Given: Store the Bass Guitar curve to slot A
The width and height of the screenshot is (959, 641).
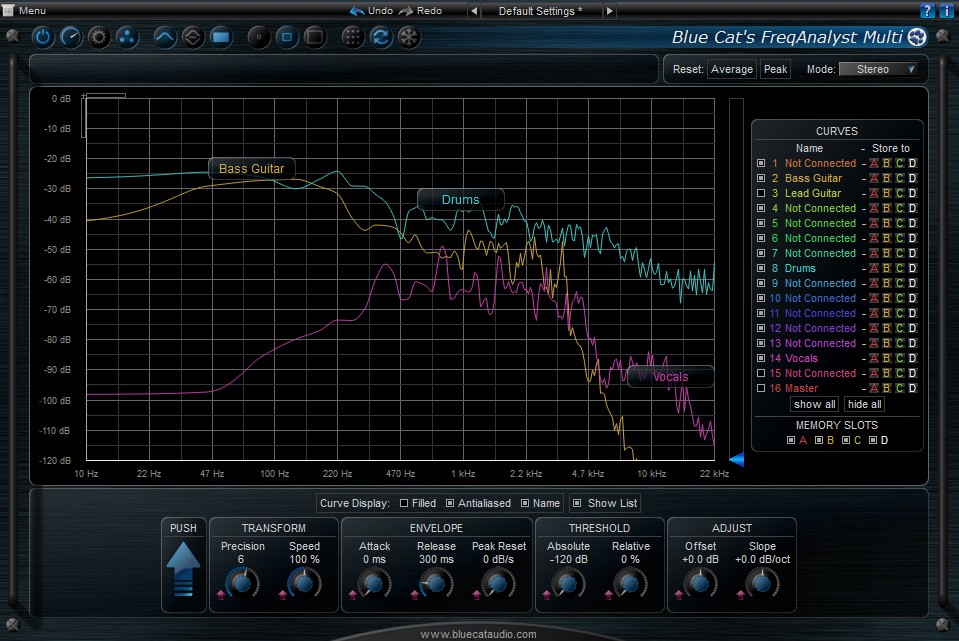Looking at the screenshot, I should click(x=875, y=178).
